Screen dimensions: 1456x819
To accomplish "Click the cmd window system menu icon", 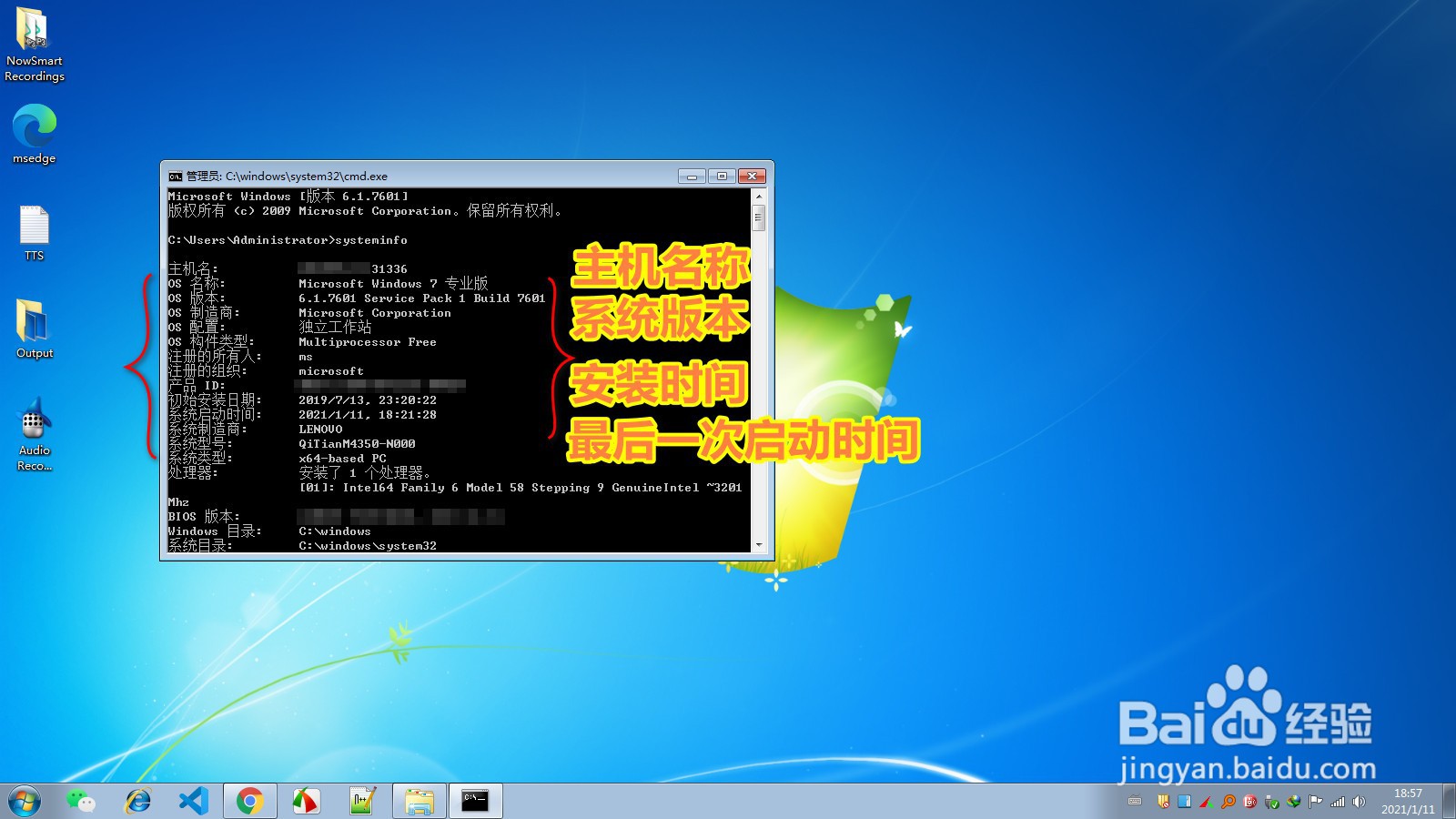I will pos(175,177).
